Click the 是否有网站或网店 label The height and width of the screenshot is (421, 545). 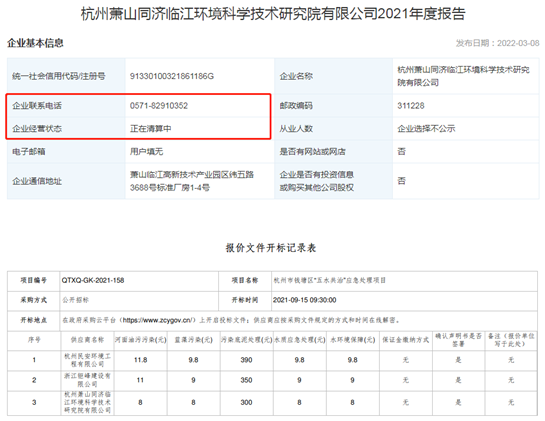coord(312,152)
